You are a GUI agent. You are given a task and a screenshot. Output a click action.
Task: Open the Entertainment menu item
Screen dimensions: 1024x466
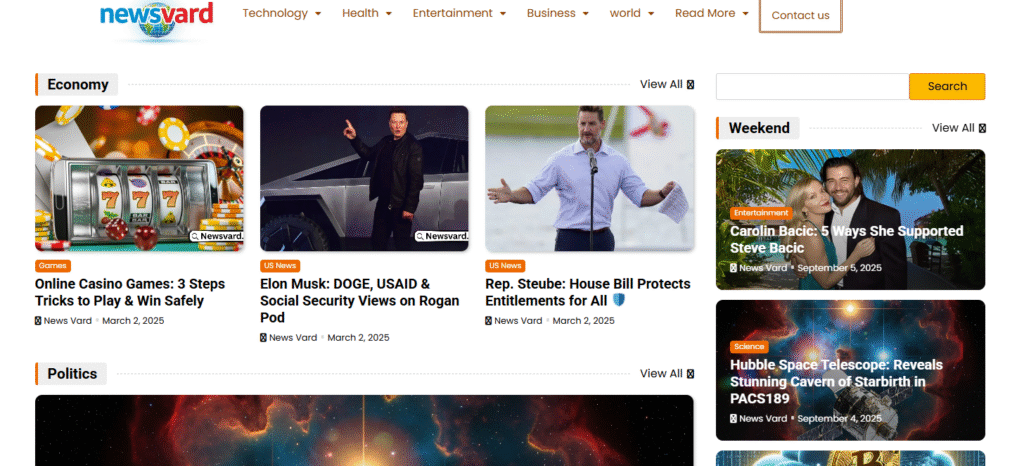pos(453,13)
